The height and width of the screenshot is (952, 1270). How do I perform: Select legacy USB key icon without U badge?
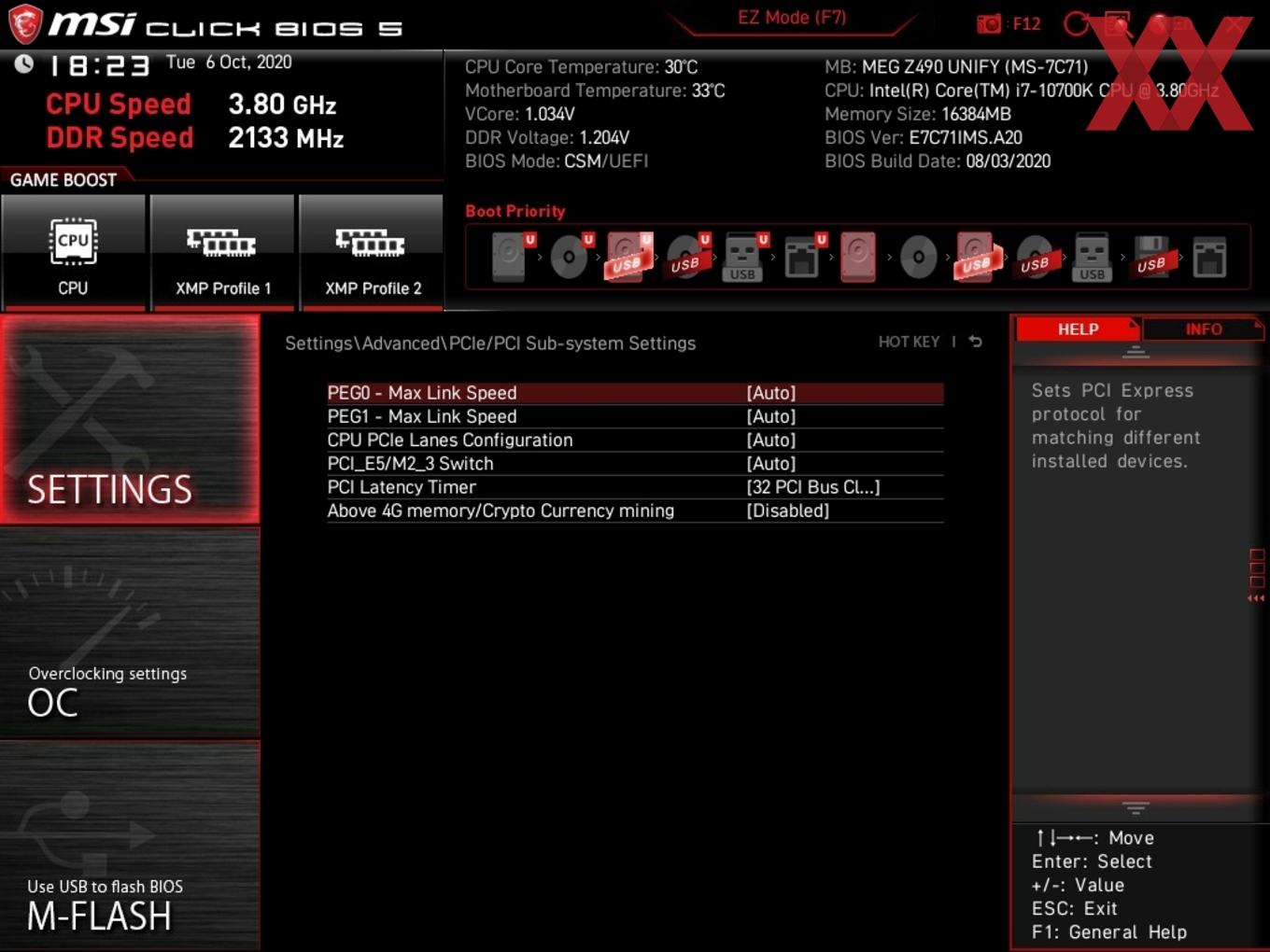coord(1092,256)
